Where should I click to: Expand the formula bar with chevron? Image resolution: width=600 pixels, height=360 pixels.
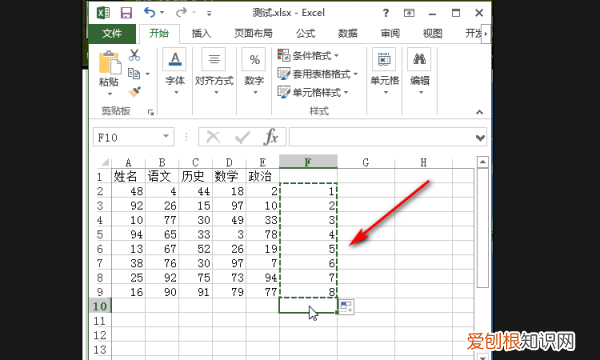pos(481,138)
